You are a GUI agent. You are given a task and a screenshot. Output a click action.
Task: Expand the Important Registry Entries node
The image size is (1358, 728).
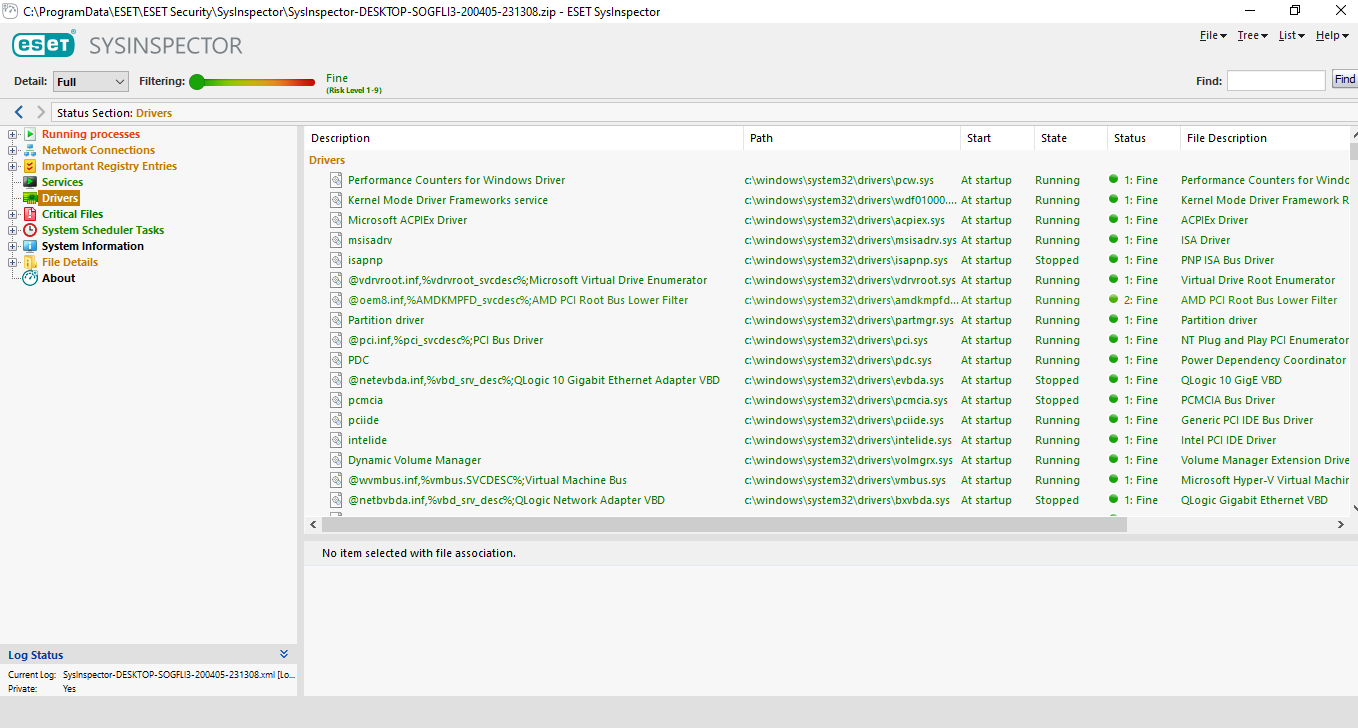(13, 166)
